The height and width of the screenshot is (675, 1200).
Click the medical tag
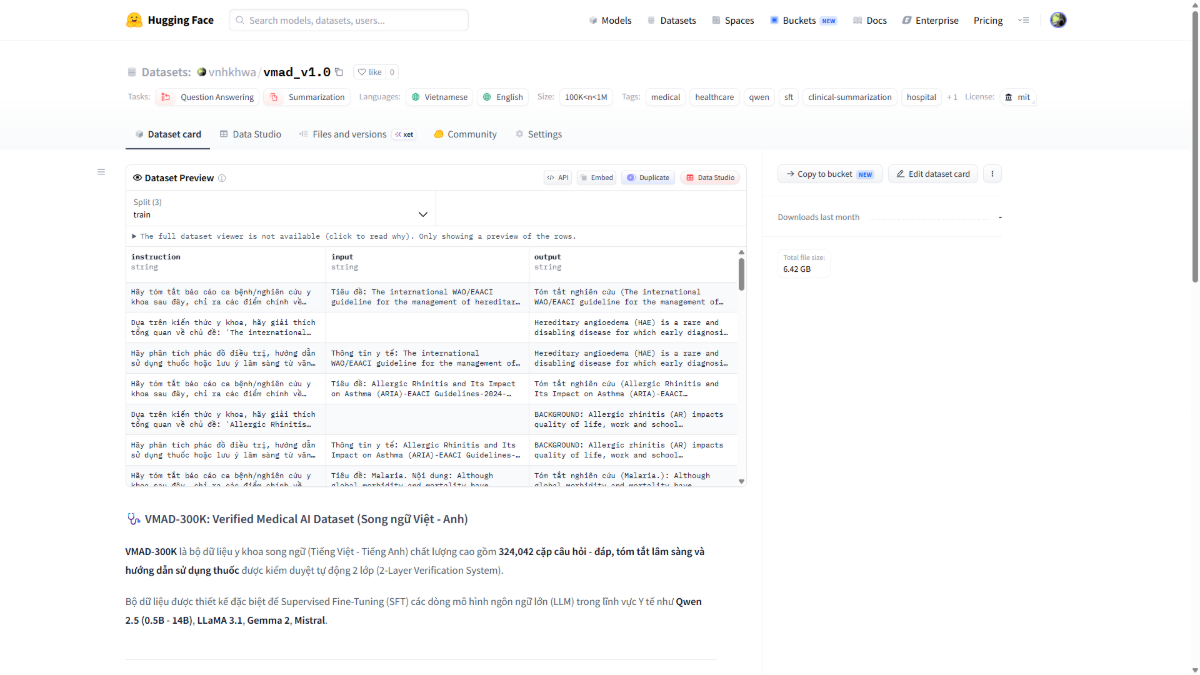click(x=665, y=97)
